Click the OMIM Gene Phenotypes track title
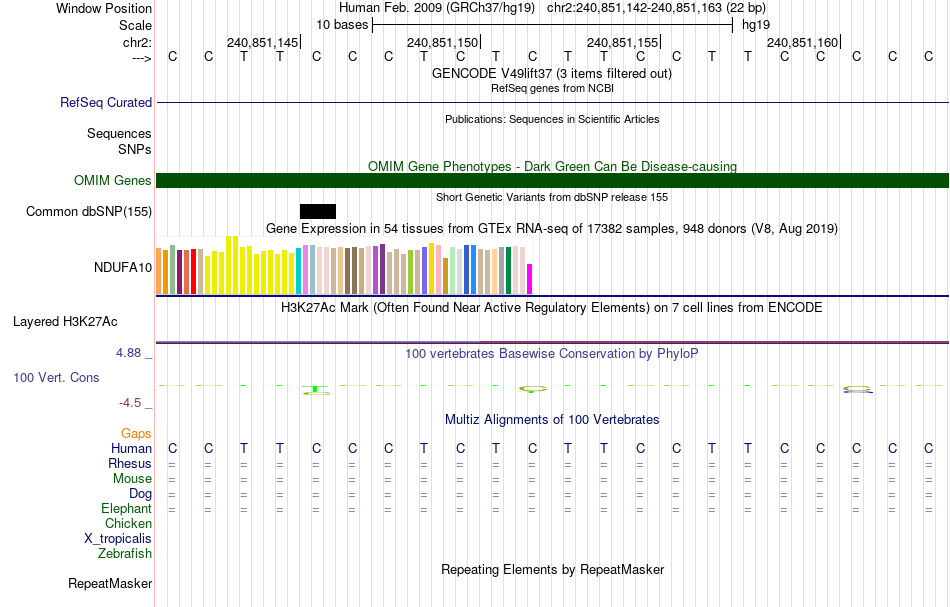Viewport: 950px width, 607px height. pos(552,166)
